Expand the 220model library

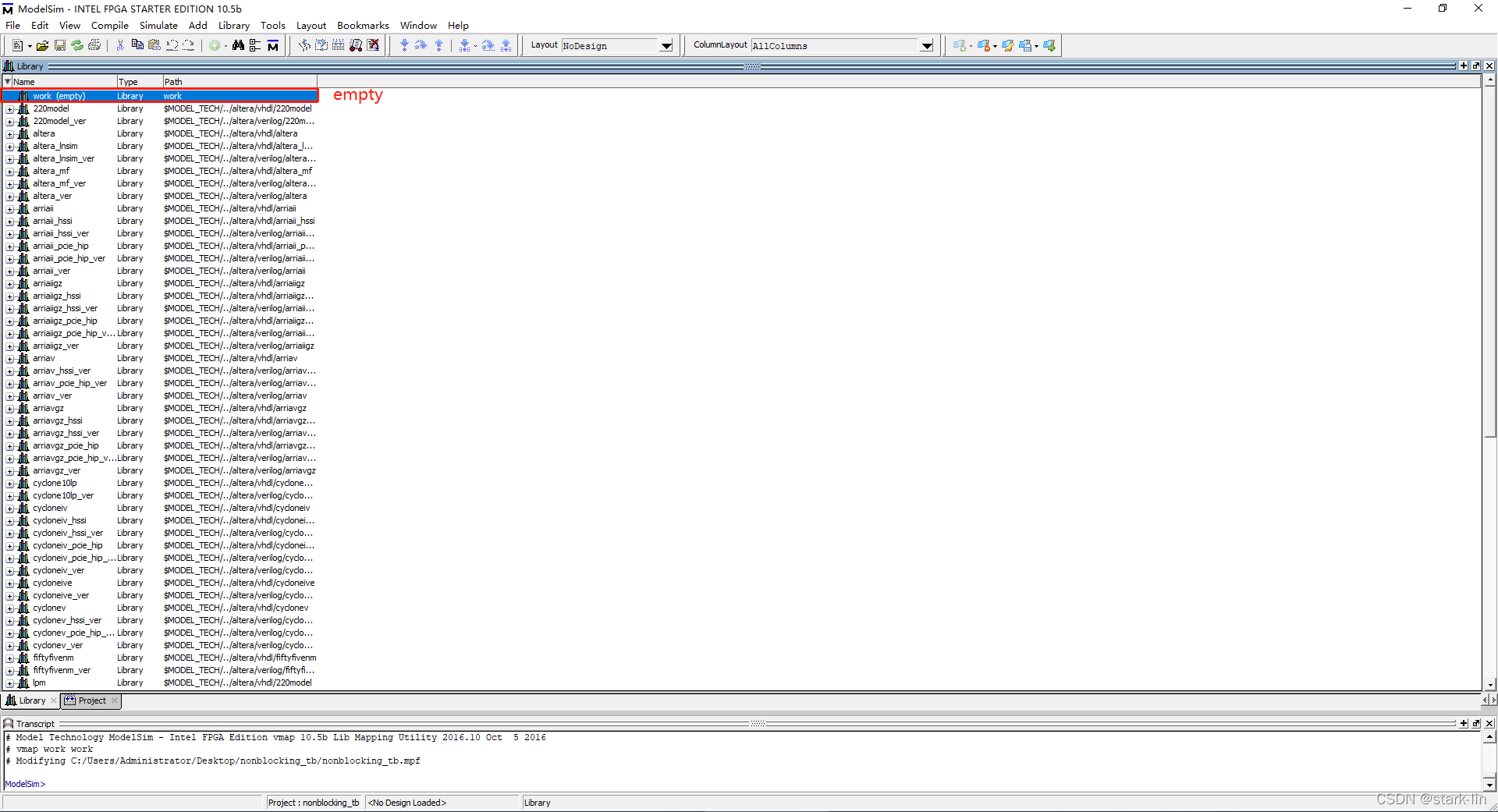(x=9, y=109)
